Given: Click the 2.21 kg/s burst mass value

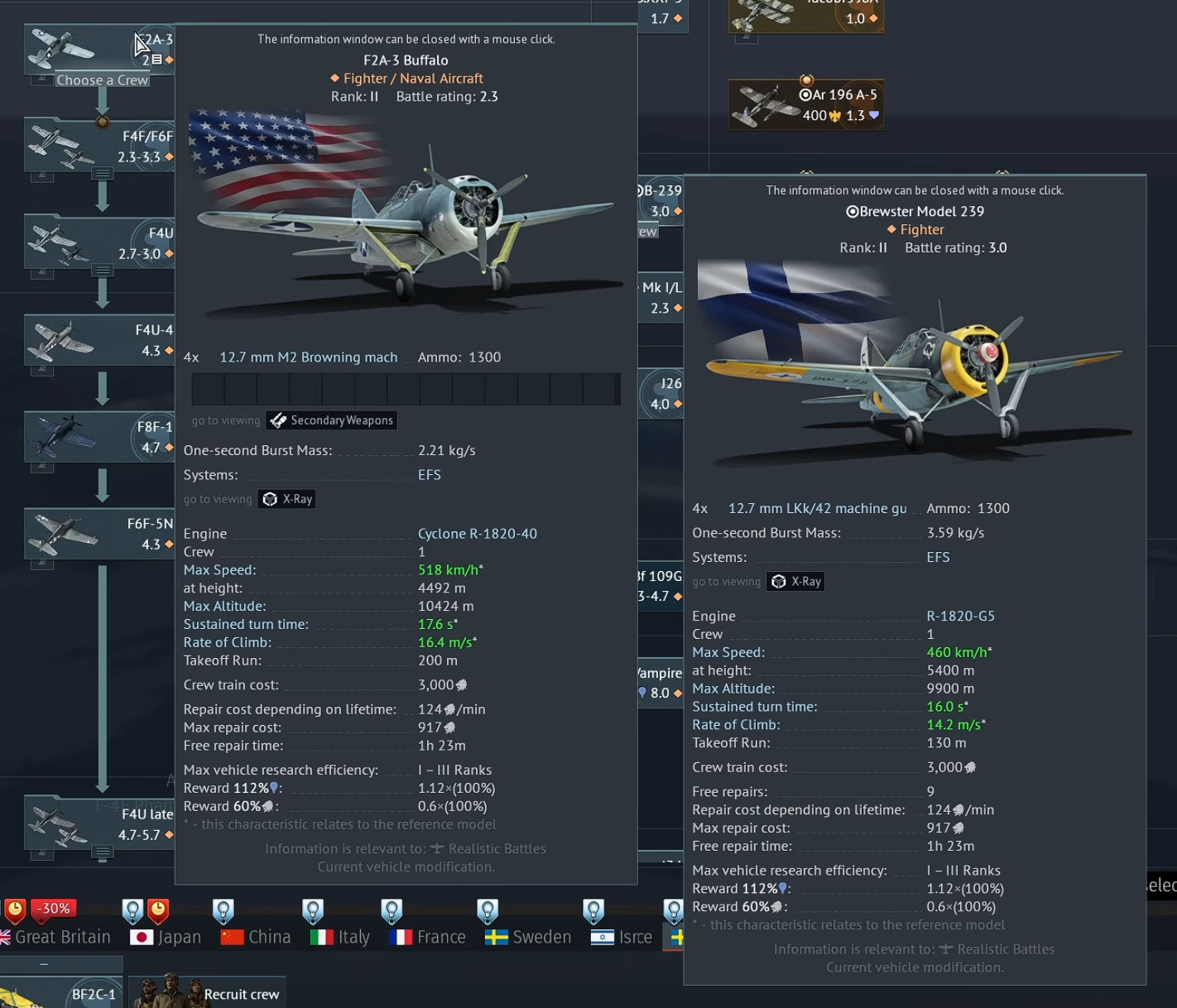Looking at the screenshot, I should tap(447, 451).
